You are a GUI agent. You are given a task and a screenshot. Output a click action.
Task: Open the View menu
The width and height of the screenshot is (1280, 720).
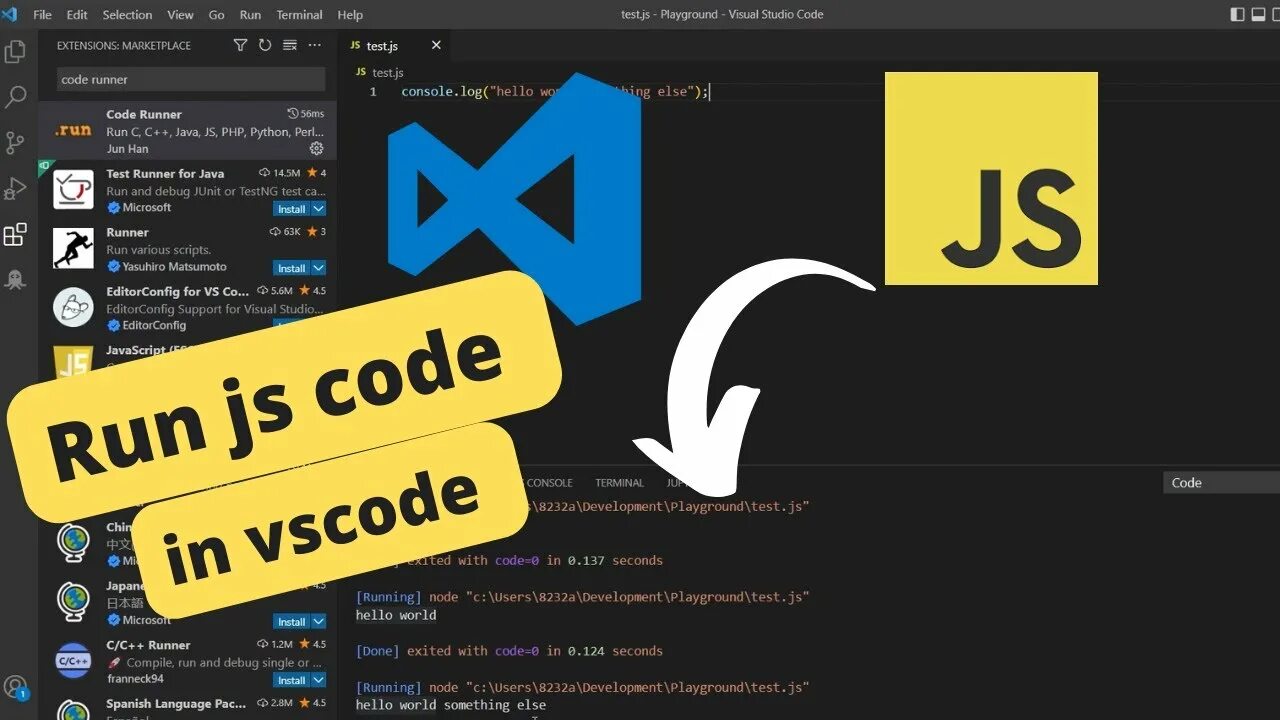point(181,15)
